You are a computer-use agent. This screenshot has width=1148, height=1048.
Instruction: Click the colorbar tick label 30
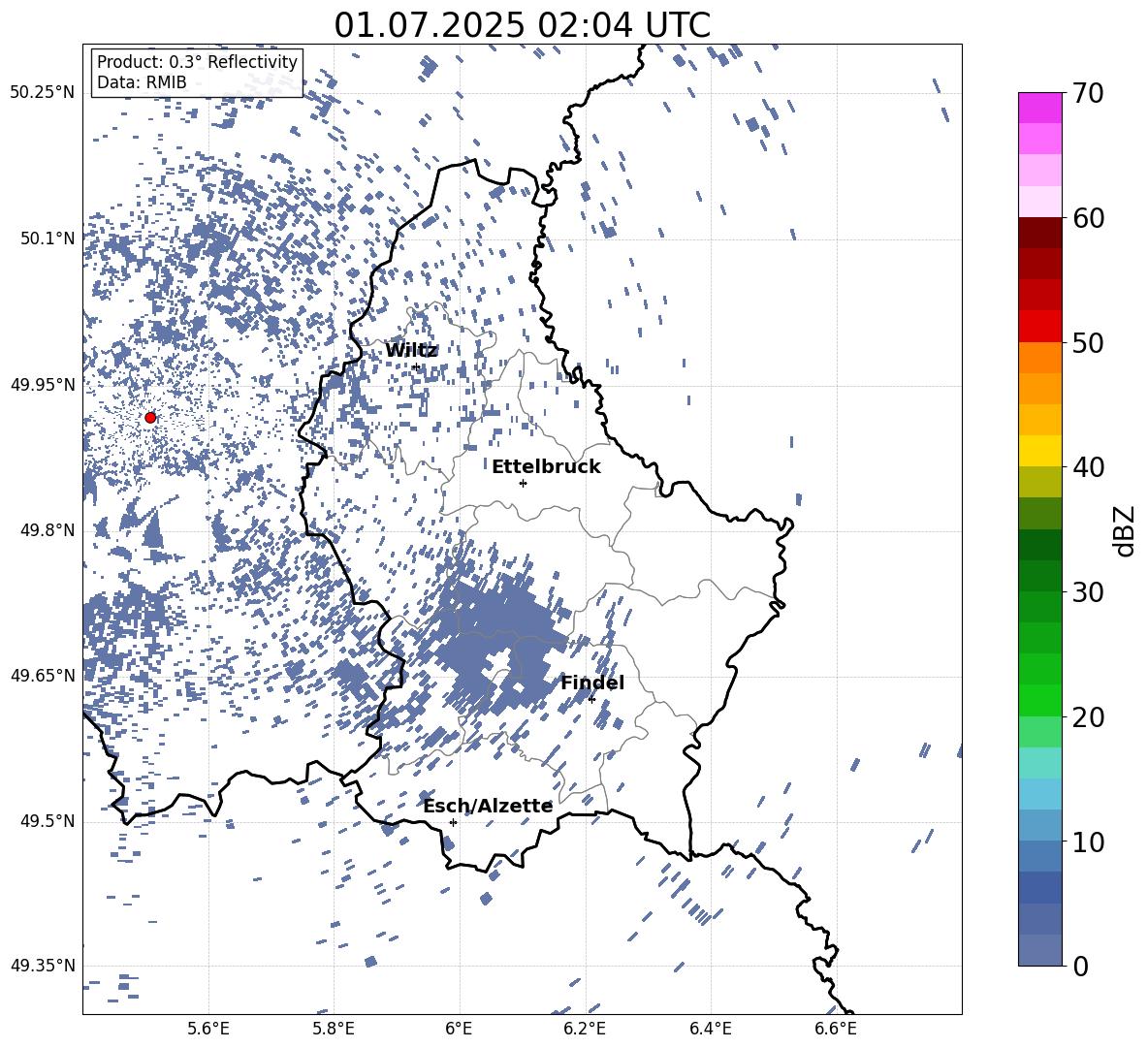[x=1089, y=592]
